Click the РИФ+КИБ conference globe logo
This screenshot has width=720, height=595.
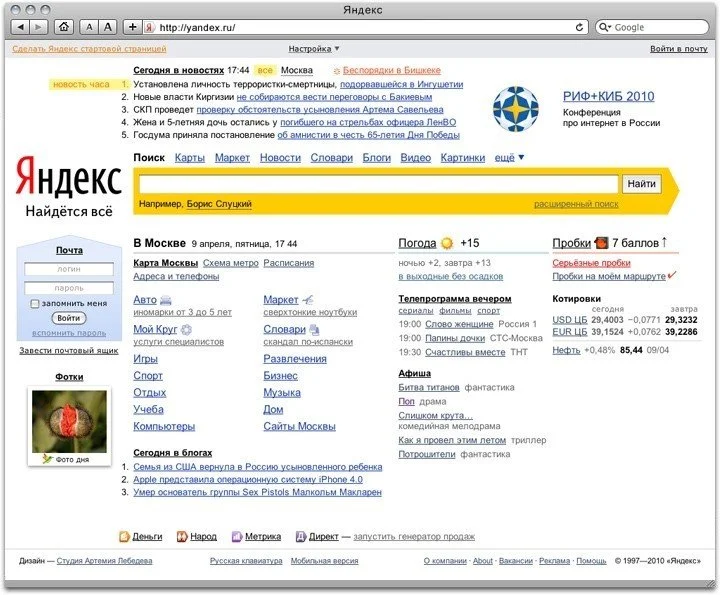click(516, 109)
